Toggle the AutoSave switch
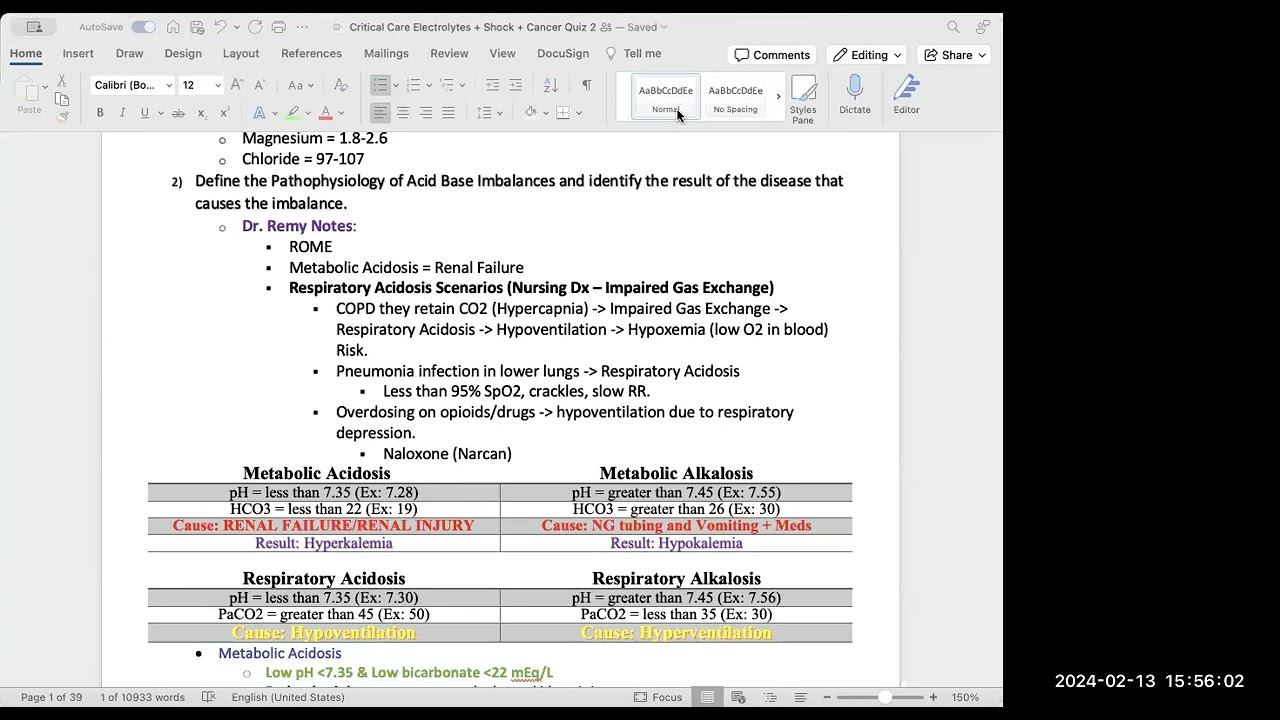The image size is (1280, 720). 143,27
